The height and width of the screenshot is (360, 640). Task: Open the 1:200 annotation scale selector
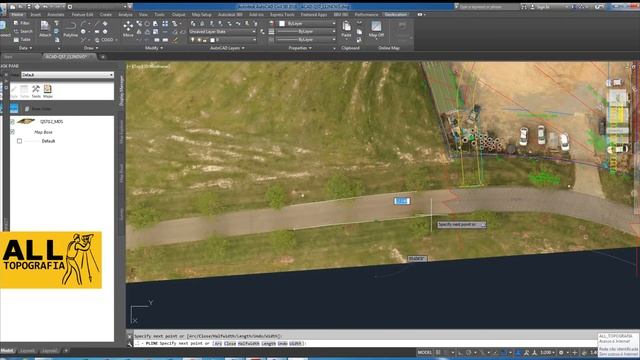547,352
